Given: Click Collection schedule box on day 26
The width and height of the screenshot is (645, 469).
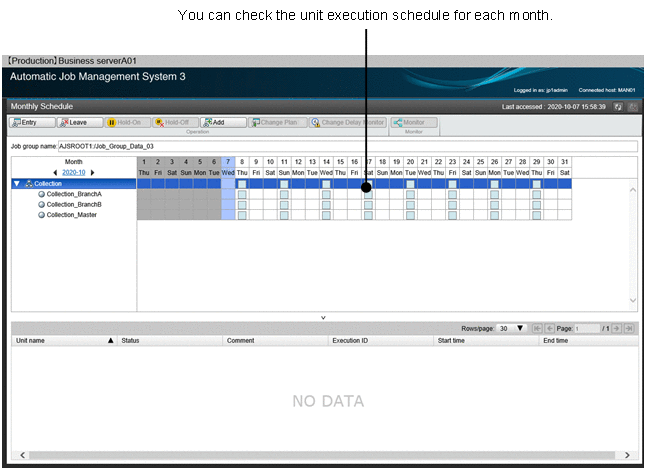Looking at the screenshot, I should pos(494,184).
